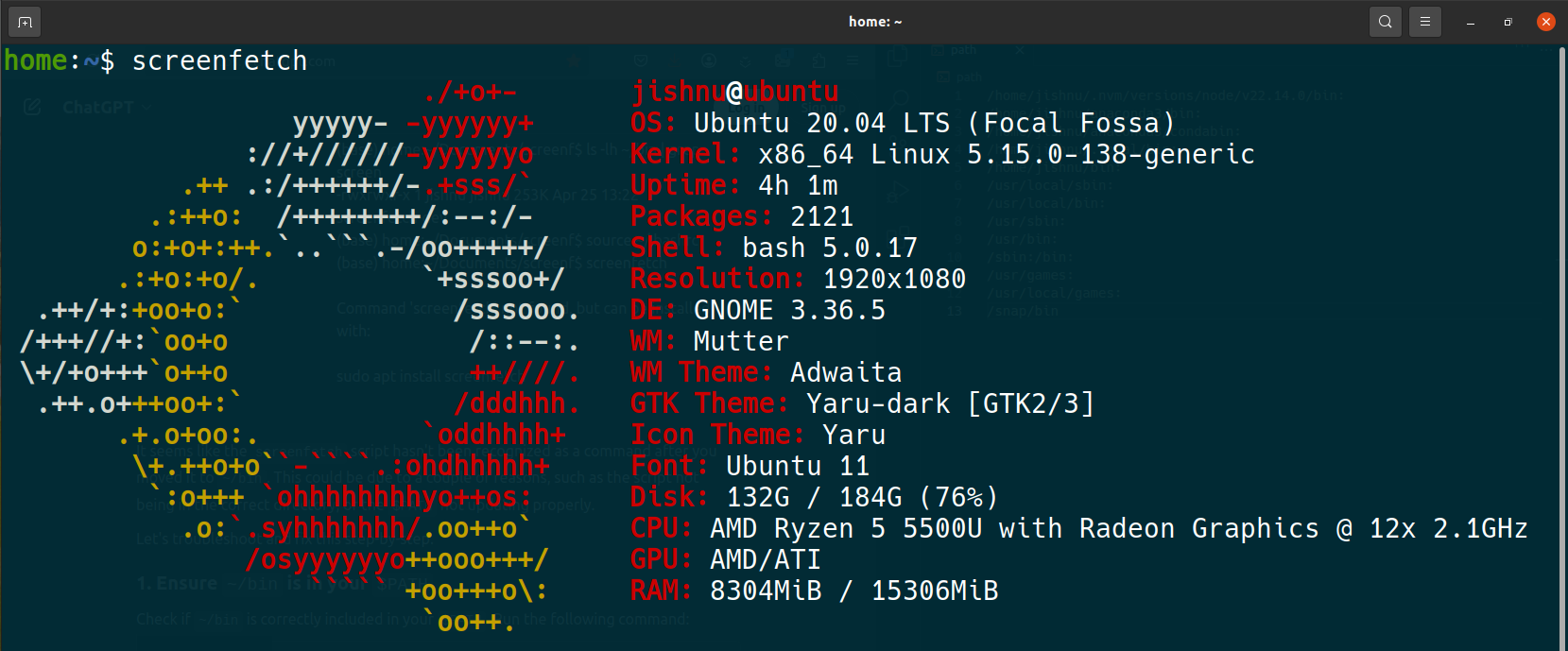
Task: Click the CPU speed text '12x 2.1GHz'
Action: (1449, 528)
